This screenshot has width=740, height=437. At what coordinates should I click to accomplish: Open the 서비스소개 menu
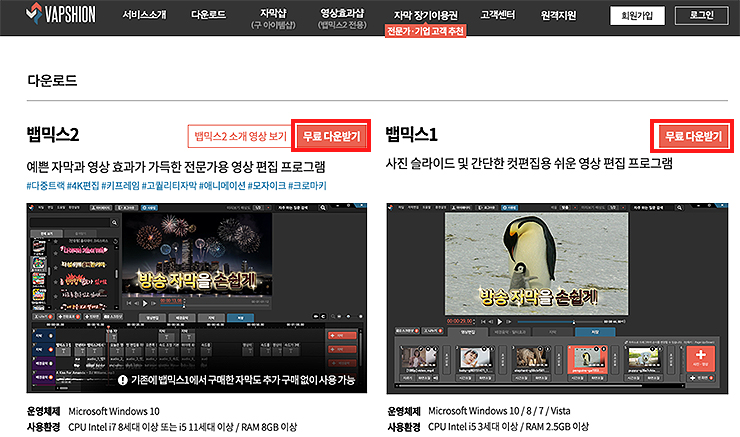coord(144,15)
